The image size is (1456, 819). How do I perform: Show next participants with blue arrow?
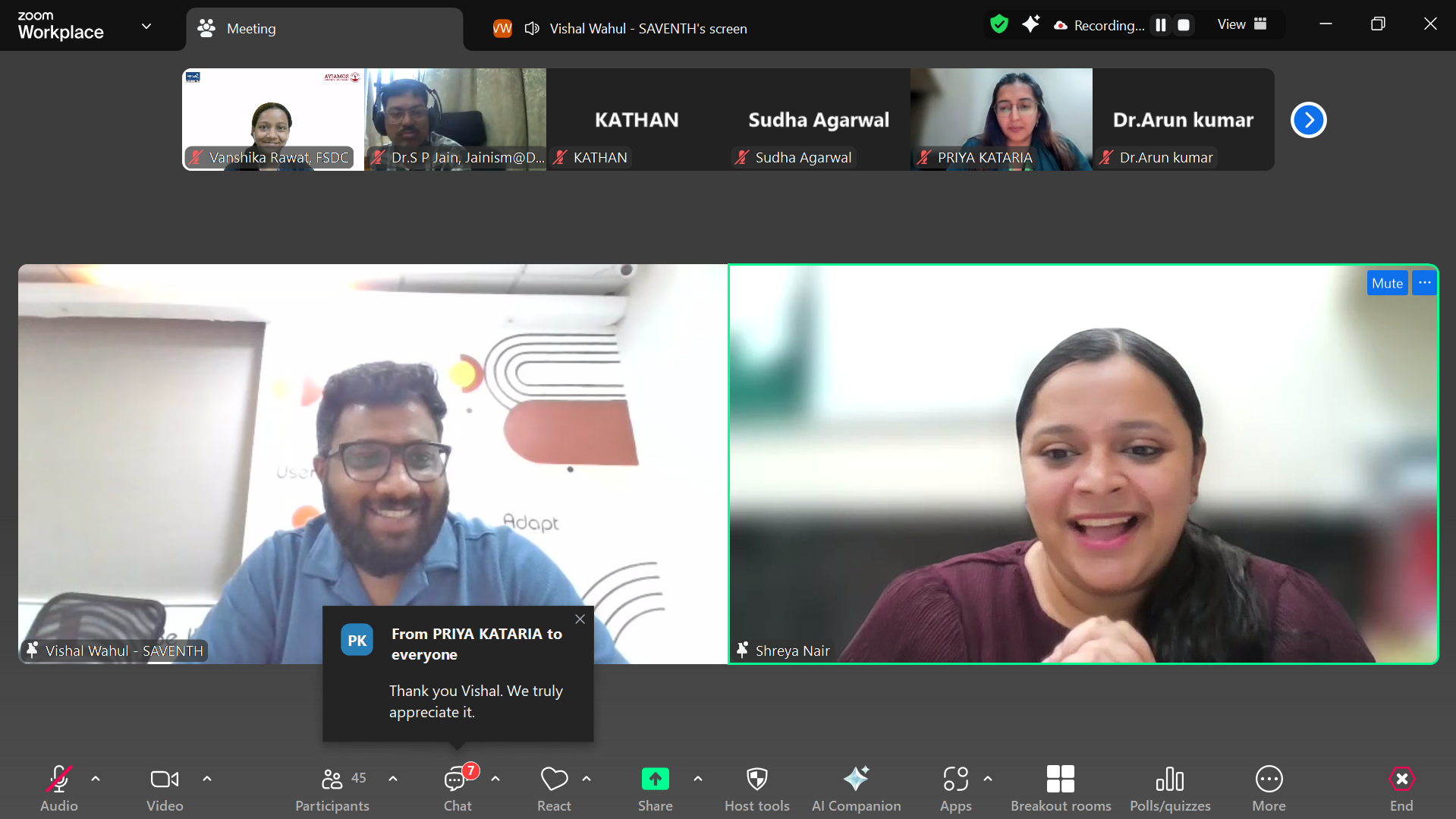pos(1308,120)
